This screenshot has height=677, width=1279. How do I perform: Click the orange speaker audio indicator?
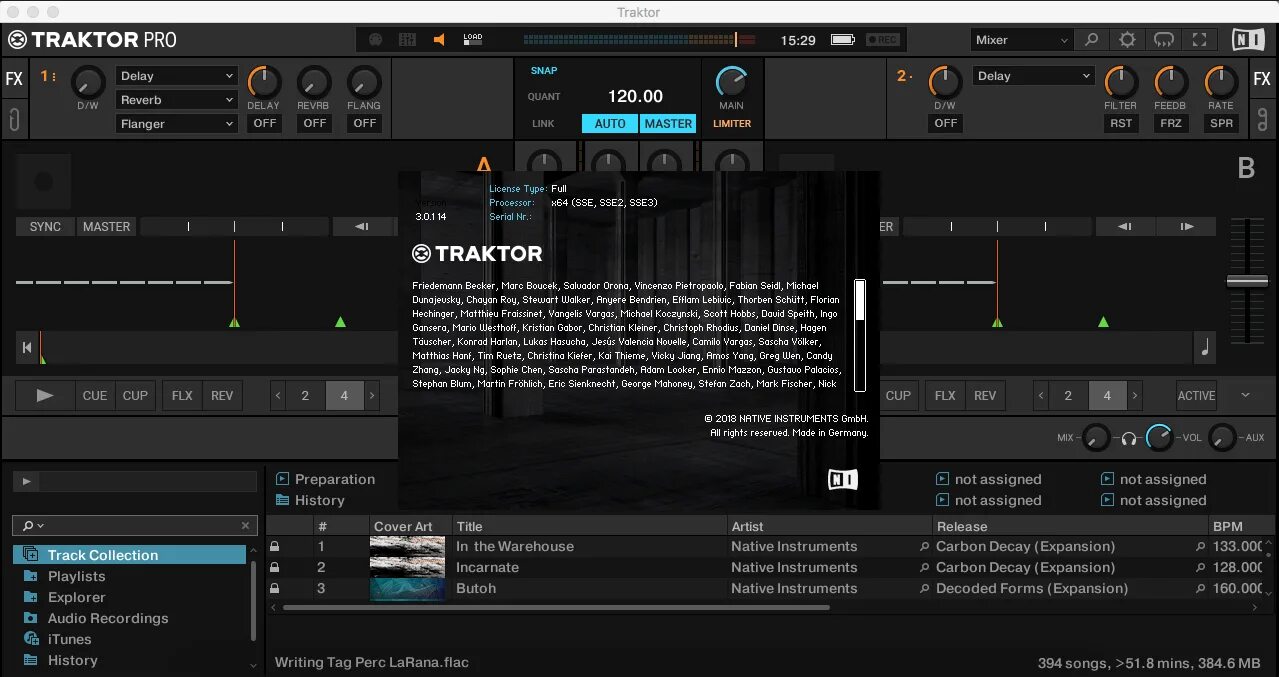pos(439,40)
